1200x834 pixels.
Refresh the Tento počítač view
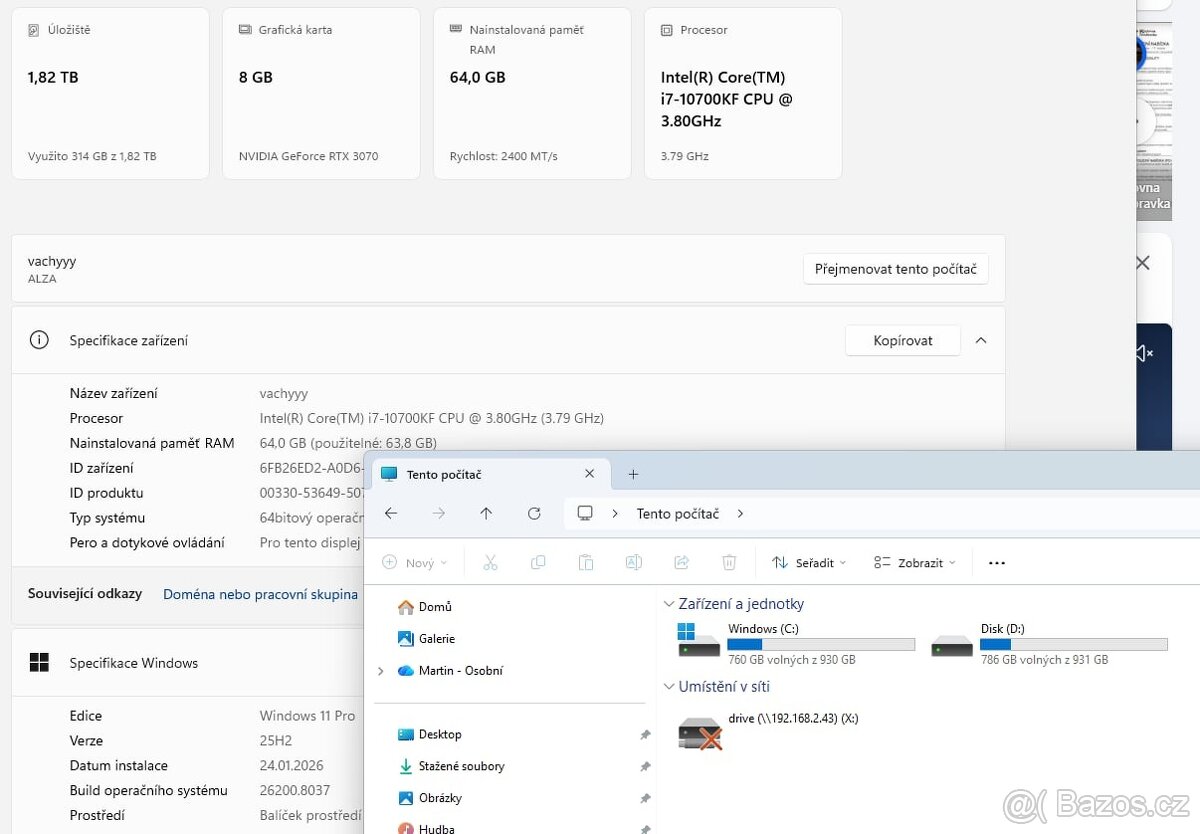(x=534, y=513)
